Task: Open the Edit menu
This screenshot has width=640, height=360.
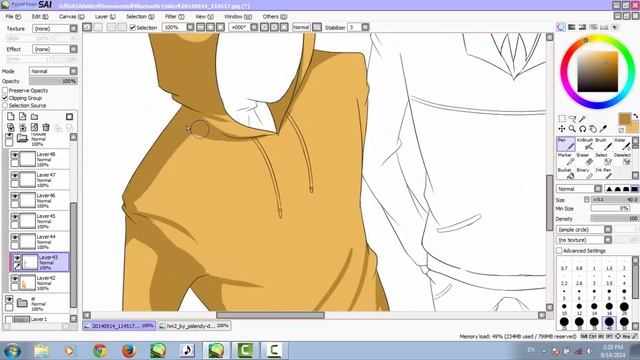Action: click(40, 16)
